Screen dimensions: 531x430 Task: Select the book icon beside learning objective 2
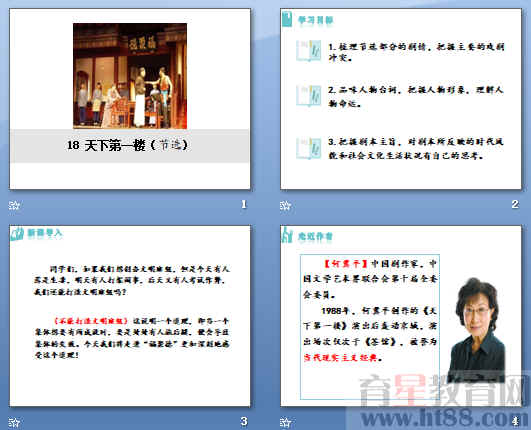[x=309, y=96]
